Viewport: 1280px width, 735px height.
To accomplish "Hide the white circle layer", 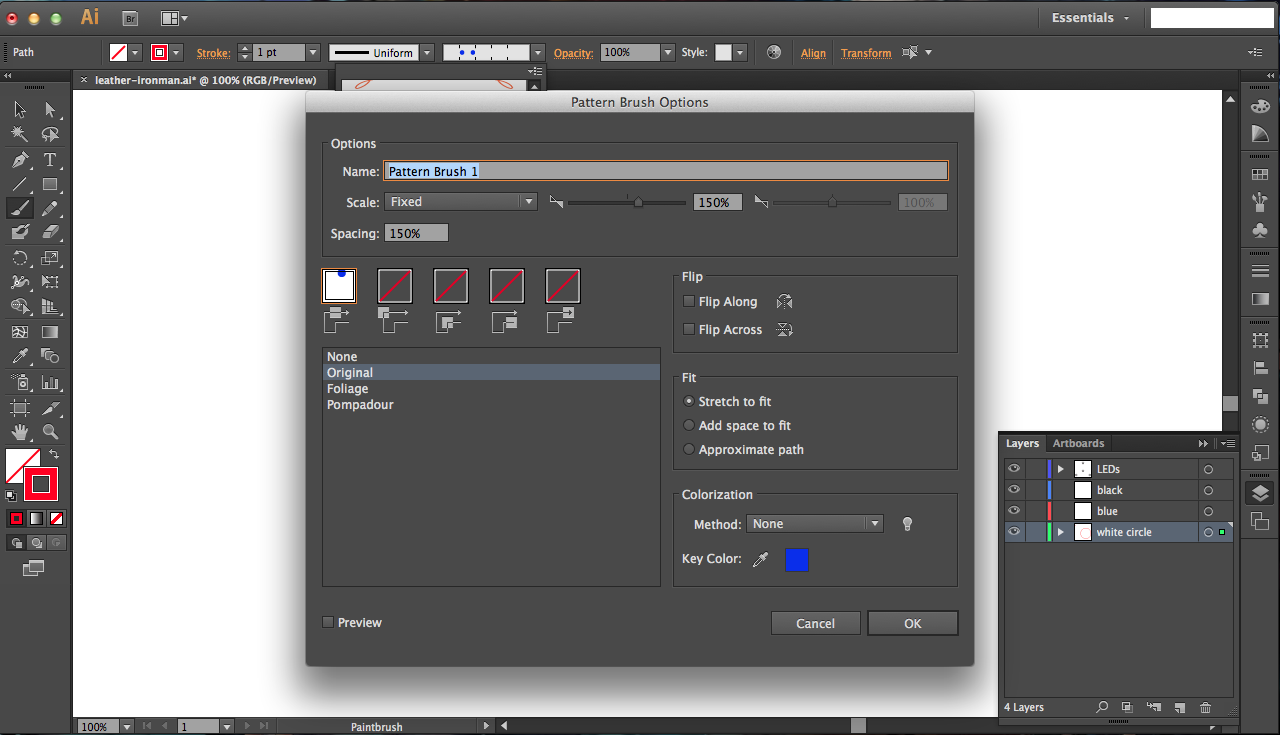I will 1014,532.
